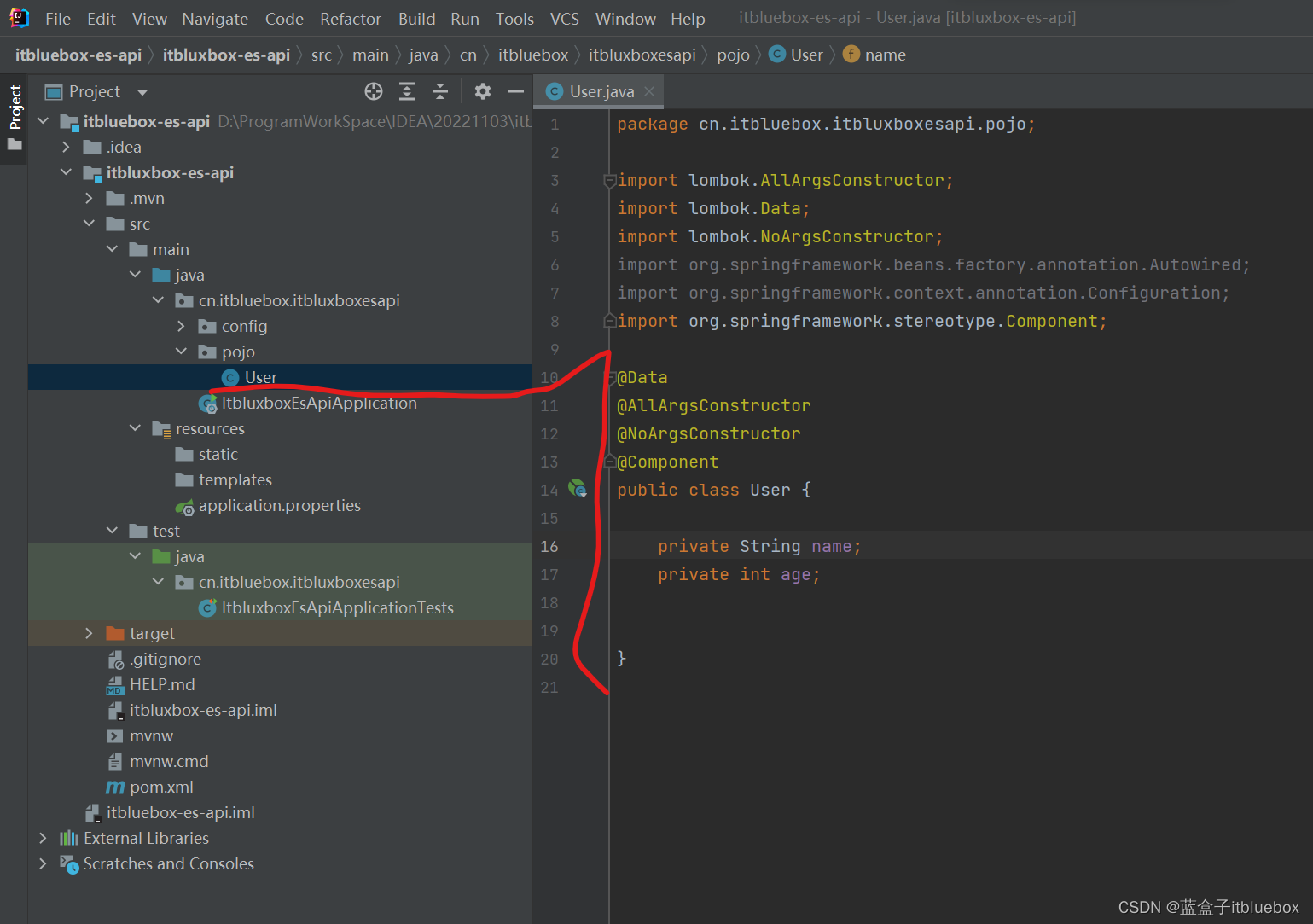The image size is (1313, 924).
Task: Expand External Libraries node
Action: (x=43, y=838)
